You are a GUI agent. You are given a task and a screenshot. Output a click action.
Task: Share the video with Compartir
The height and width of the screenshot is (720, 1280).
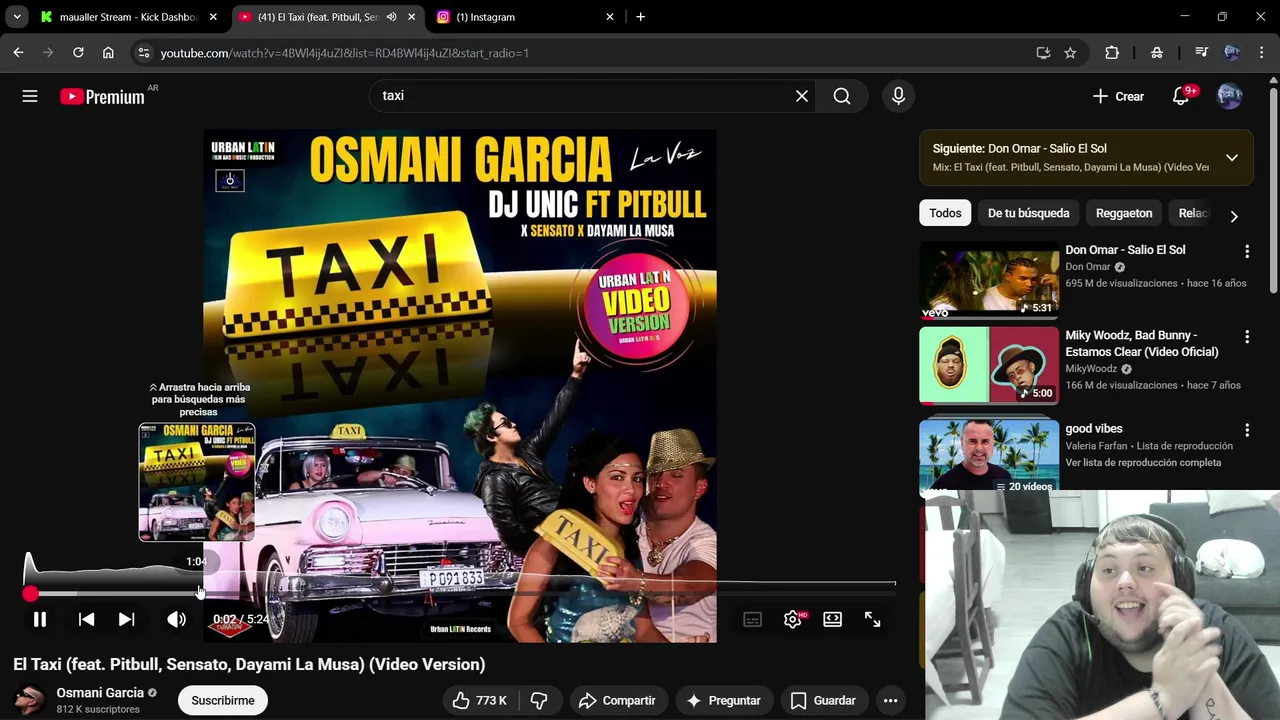point(617,701)
